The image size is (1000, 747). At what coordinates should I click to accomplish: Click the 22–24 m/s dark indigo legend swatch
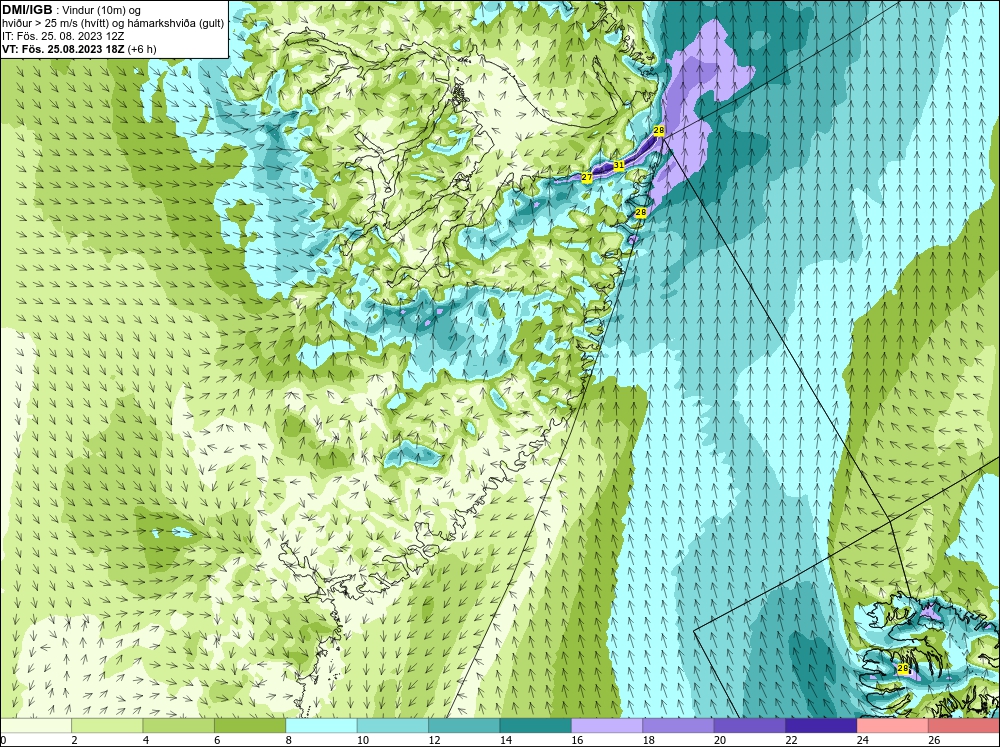coord(821,725)
